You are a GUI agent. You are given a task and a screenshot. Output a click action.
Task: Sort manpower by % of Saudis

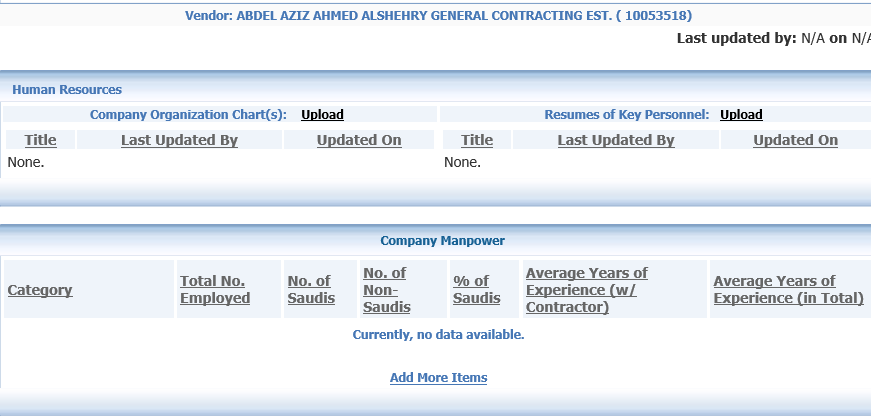(x=471, y=290)
